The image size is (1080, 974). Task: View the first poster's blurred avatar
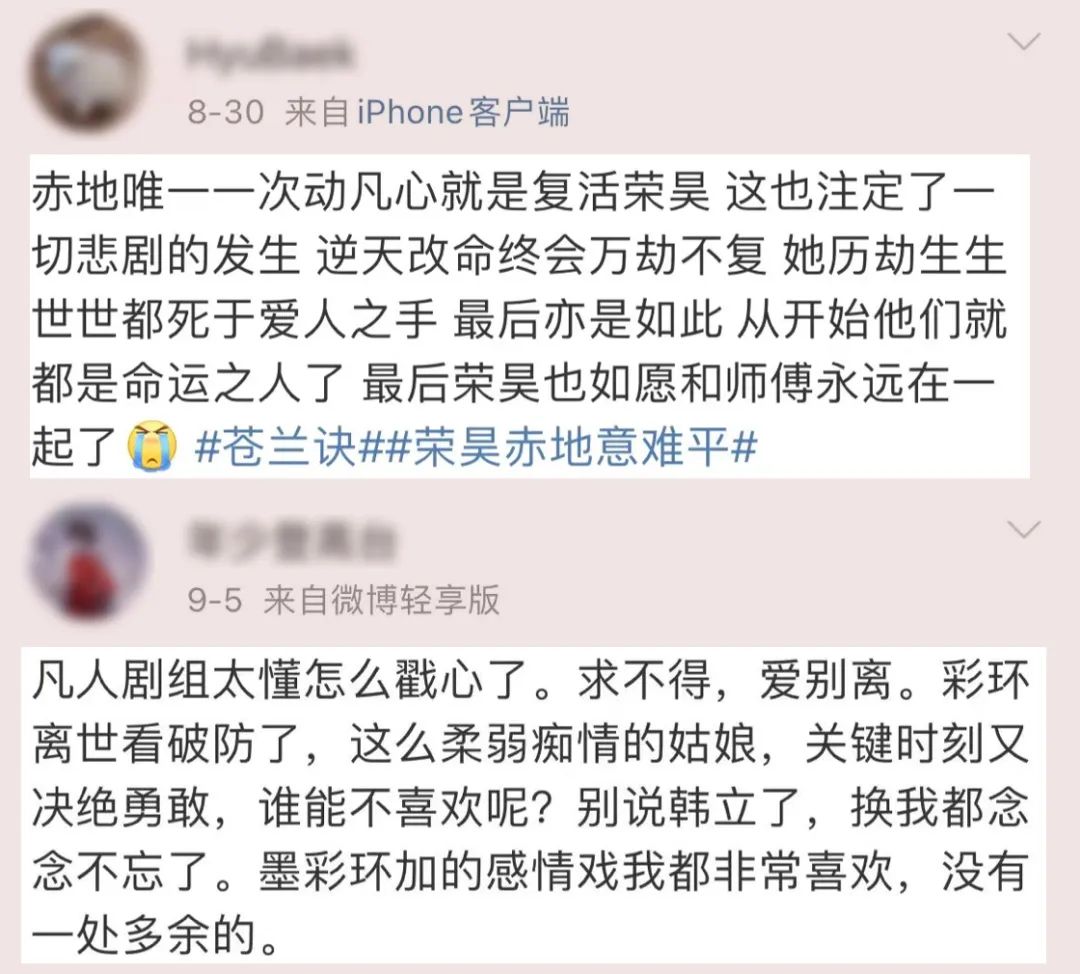87,74
